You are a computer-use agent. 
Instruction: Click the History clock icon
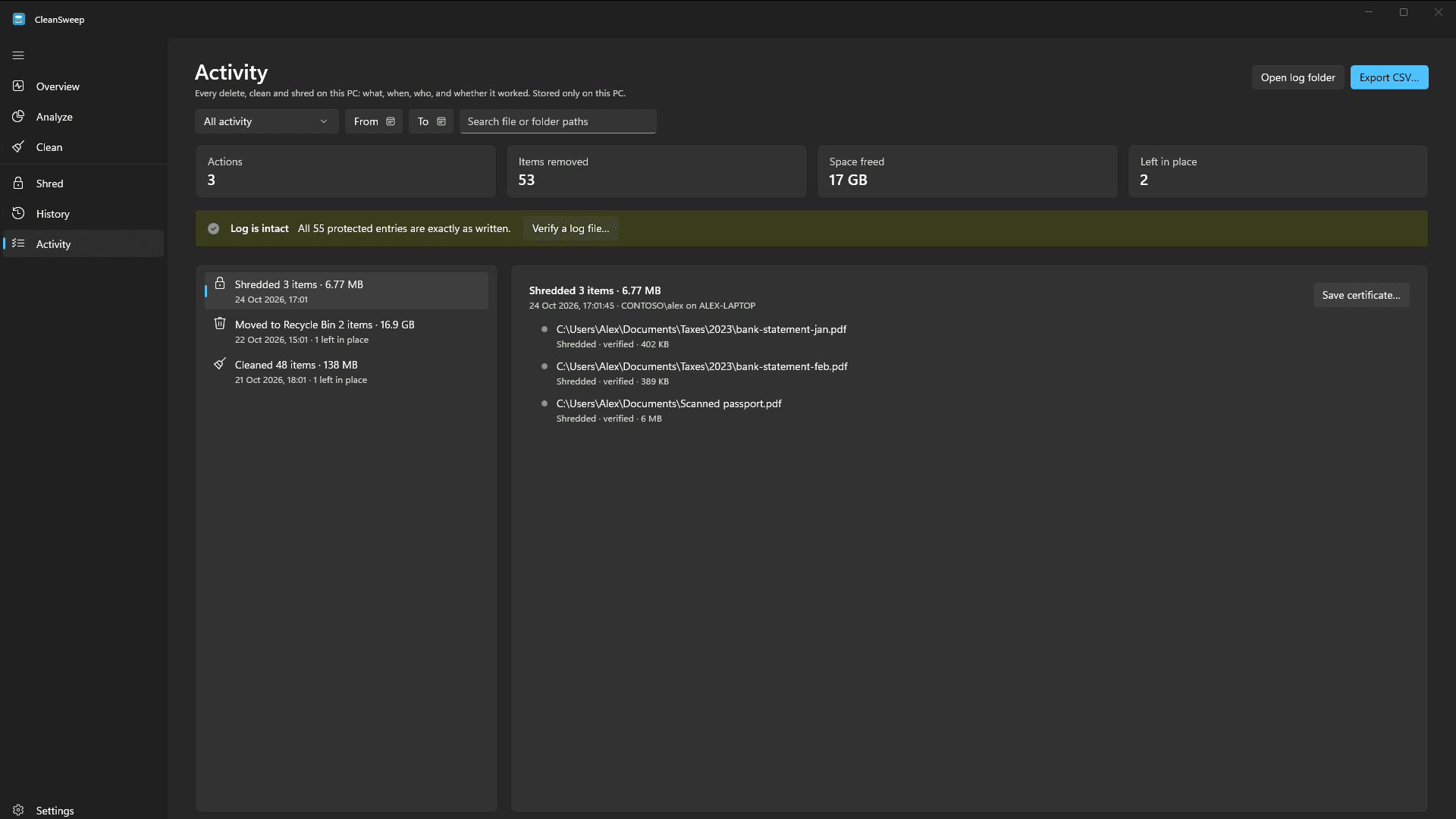[x=18, y=213]
